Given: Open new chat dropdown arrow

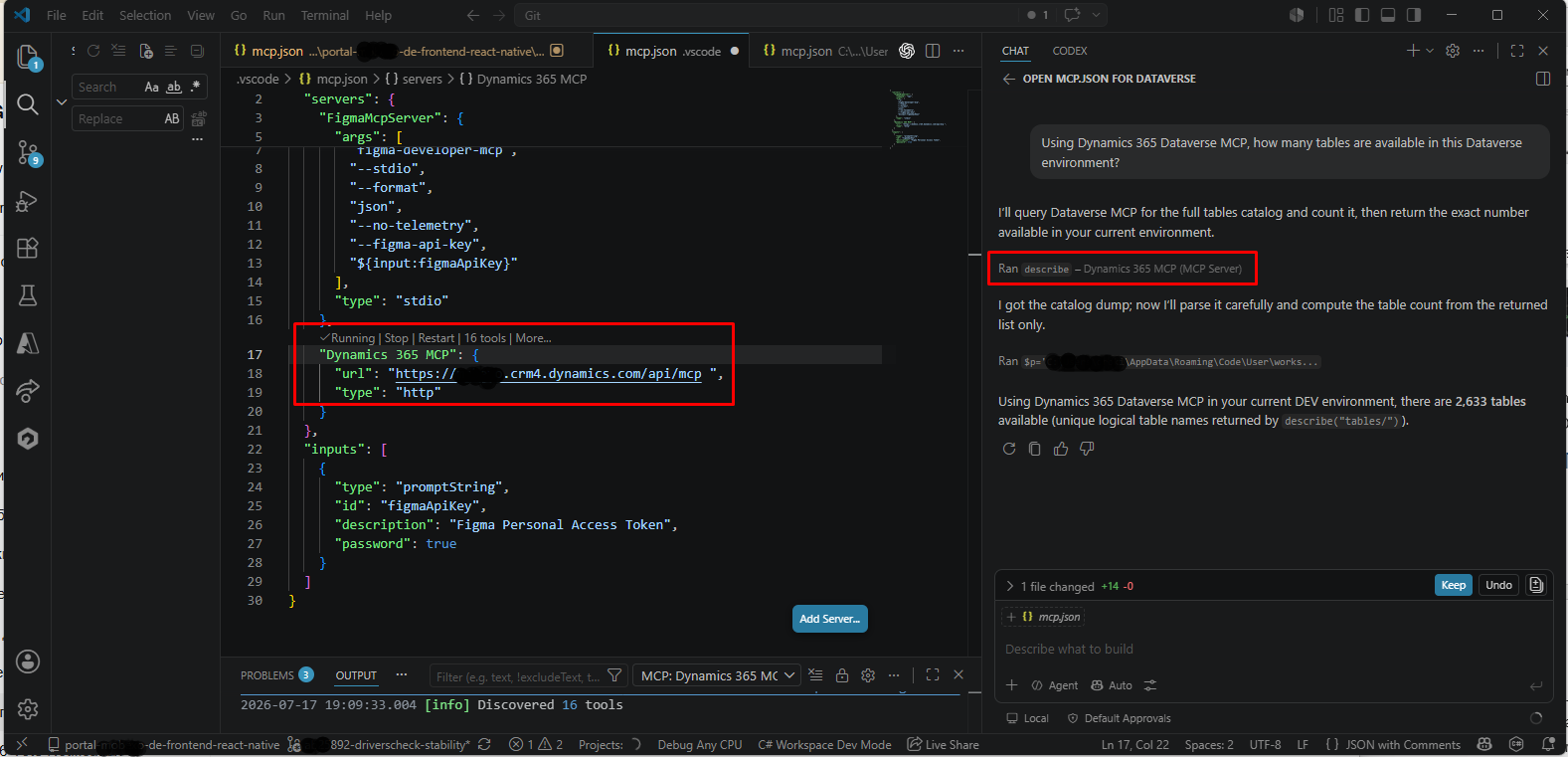Looking at the screenshot, I should 1430,51.
